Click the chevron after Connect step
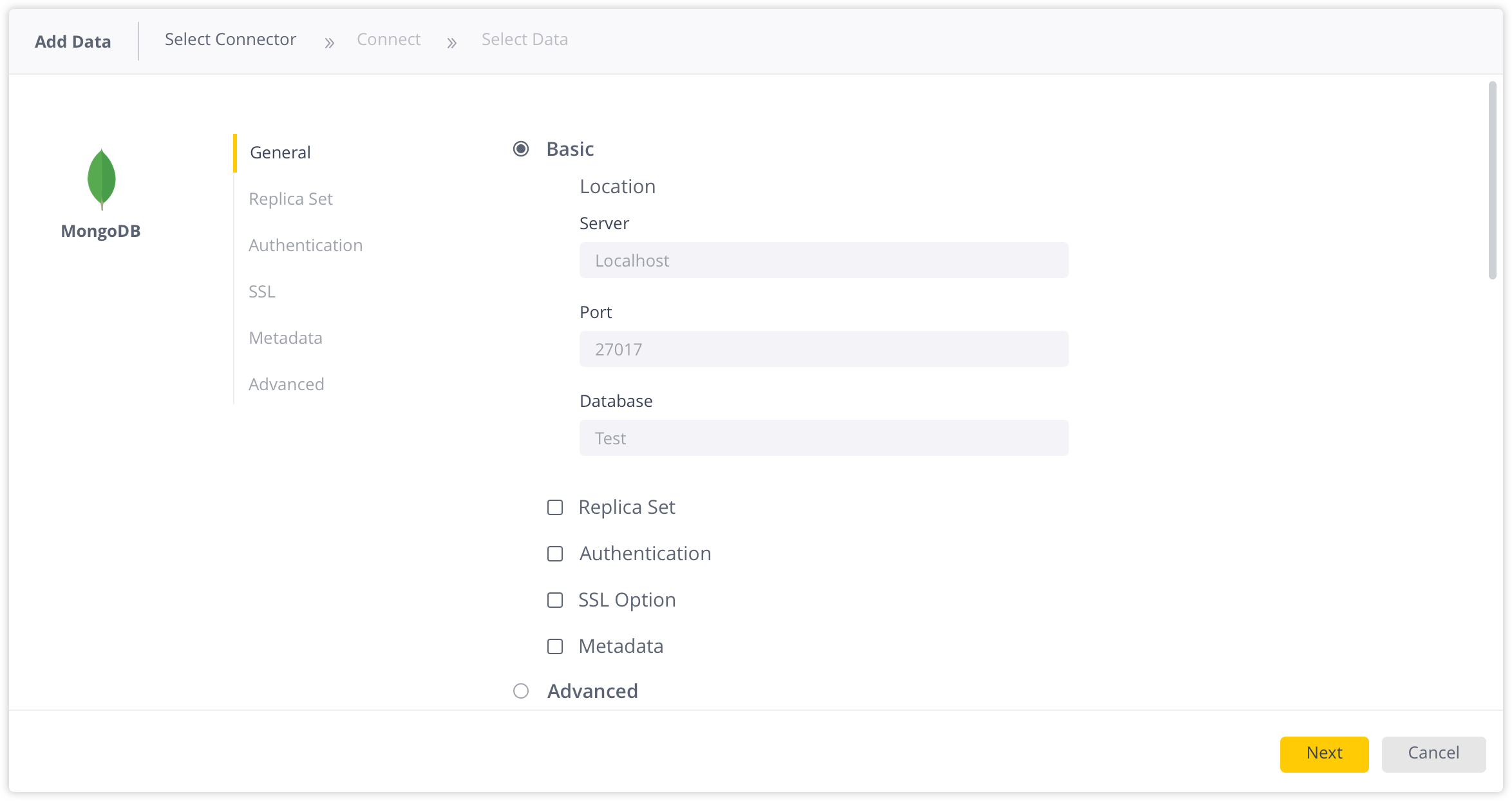Image resolution: width=1512 pixels, height=801 pixels. pos(451,43)
